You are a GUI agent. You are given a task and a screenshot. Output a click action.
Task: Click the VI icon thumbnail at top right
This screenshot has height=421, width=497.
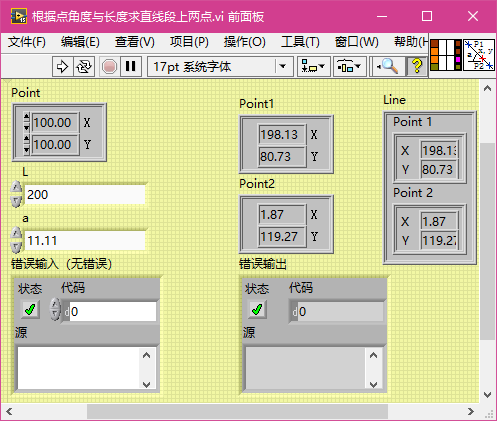coord(479,54)
